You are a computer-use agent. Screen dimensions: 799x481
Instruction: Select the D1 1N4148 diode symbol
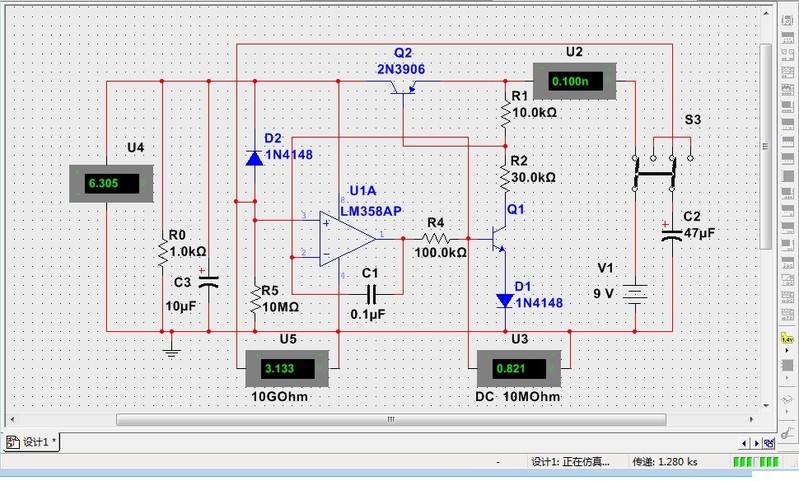505,299
